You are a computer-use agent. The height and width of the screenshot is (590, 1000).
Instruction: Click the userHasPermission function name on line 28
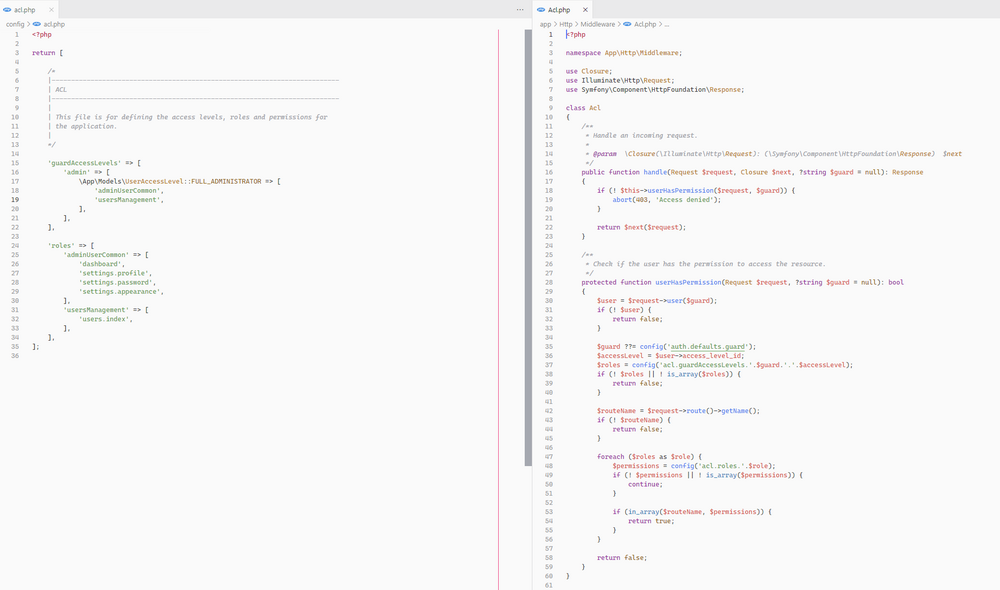coord(688,282)
